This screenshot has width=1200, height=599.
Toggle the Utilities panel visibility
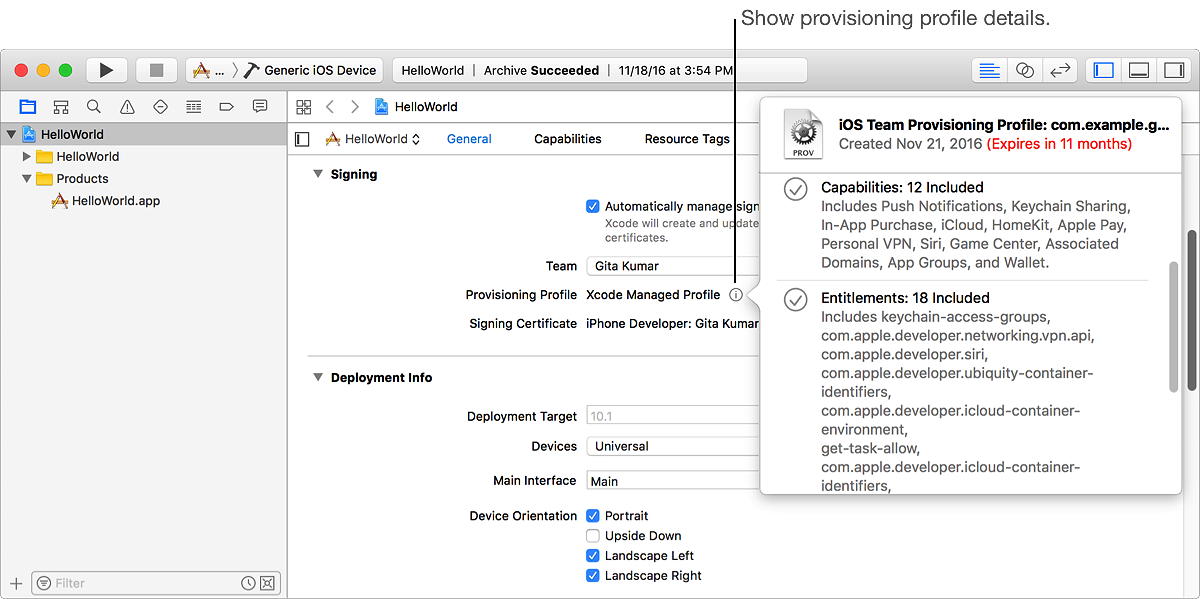[1173, 70]
